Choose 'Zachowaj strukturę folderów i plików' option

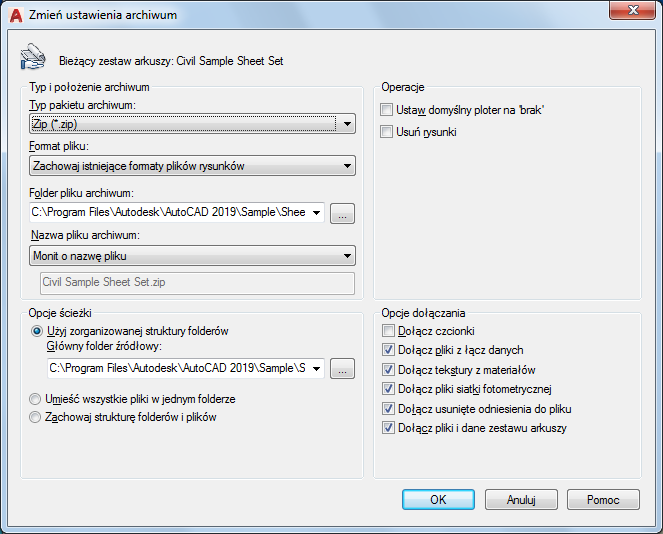click(x=35, y=417)
